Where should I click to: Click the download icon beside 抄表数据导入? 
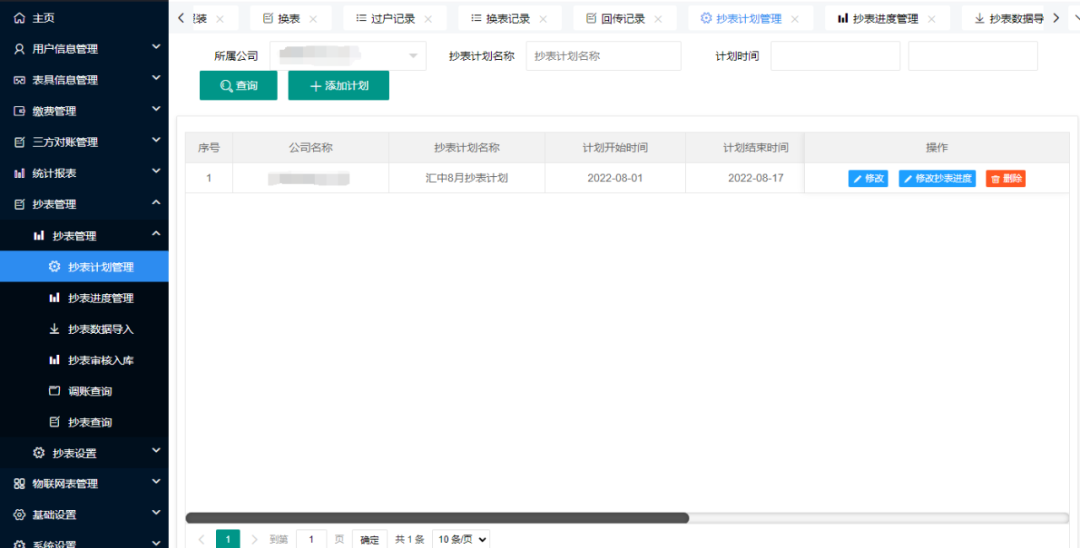click(x=54, y=329)
